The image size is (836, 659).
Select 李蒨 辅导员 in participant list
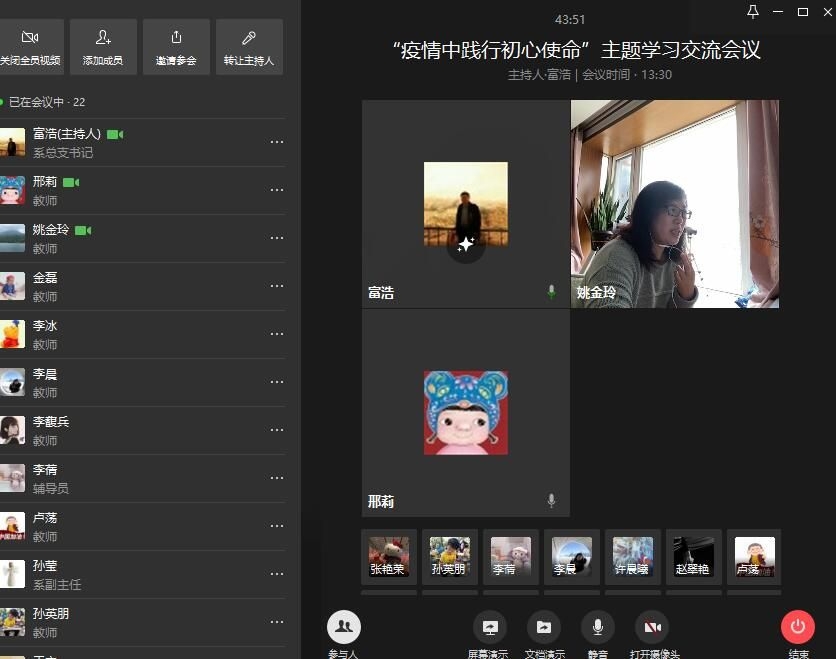[x=142, y=478]
